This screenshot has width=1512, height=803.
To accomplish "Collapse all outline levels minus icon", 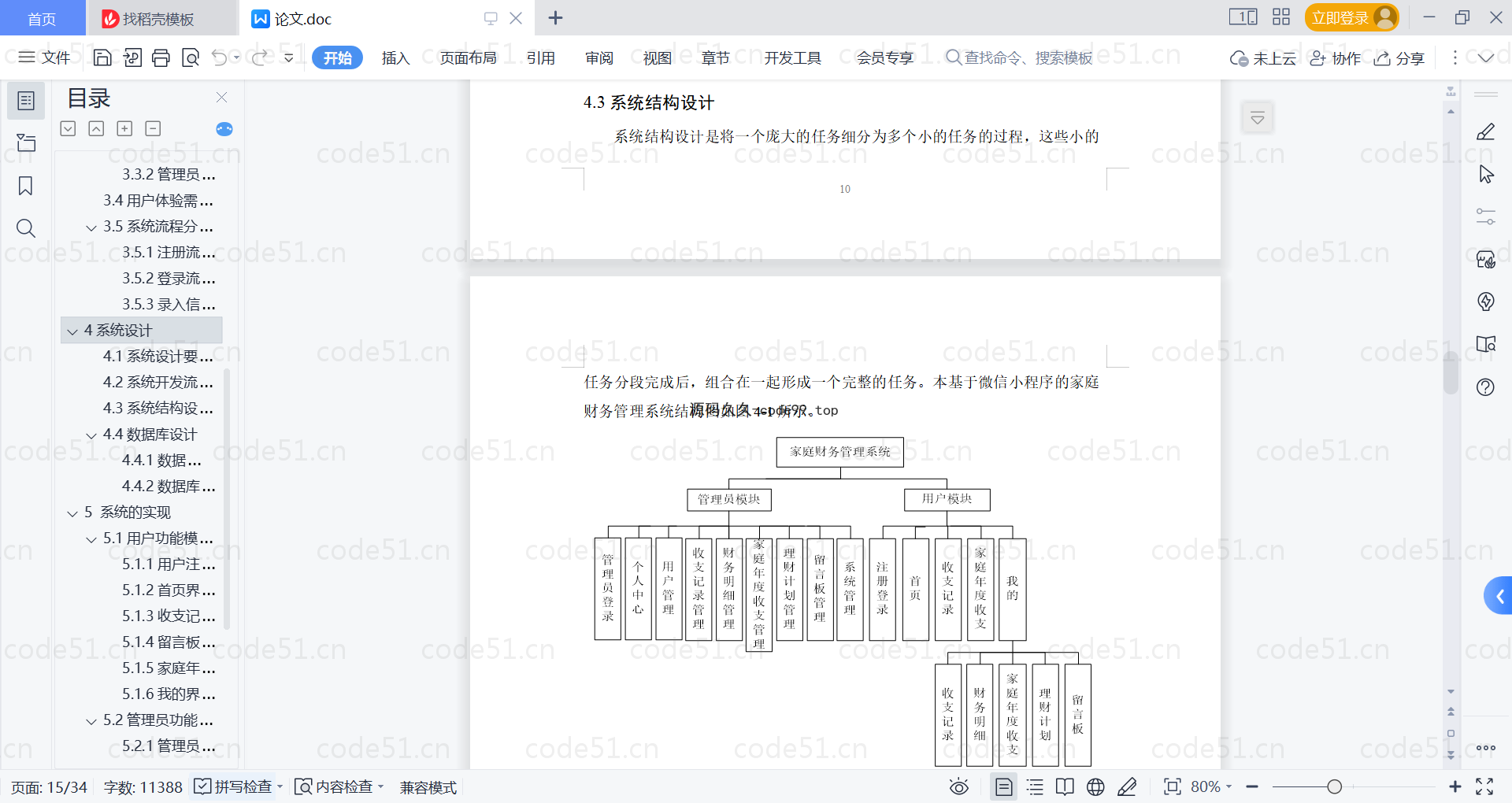I will [153, 128].
